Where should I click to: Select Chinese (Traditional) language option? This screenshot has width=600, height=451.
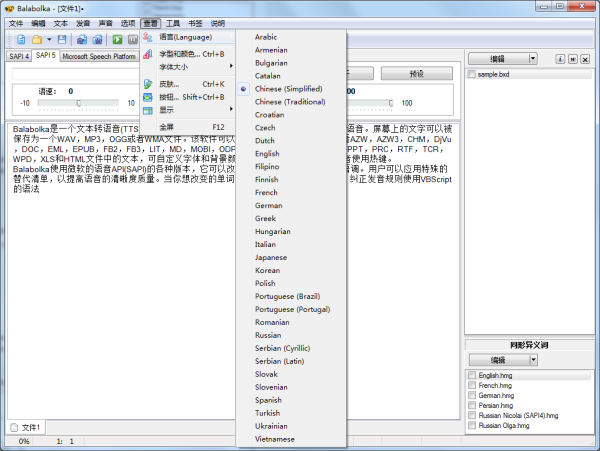290,101
